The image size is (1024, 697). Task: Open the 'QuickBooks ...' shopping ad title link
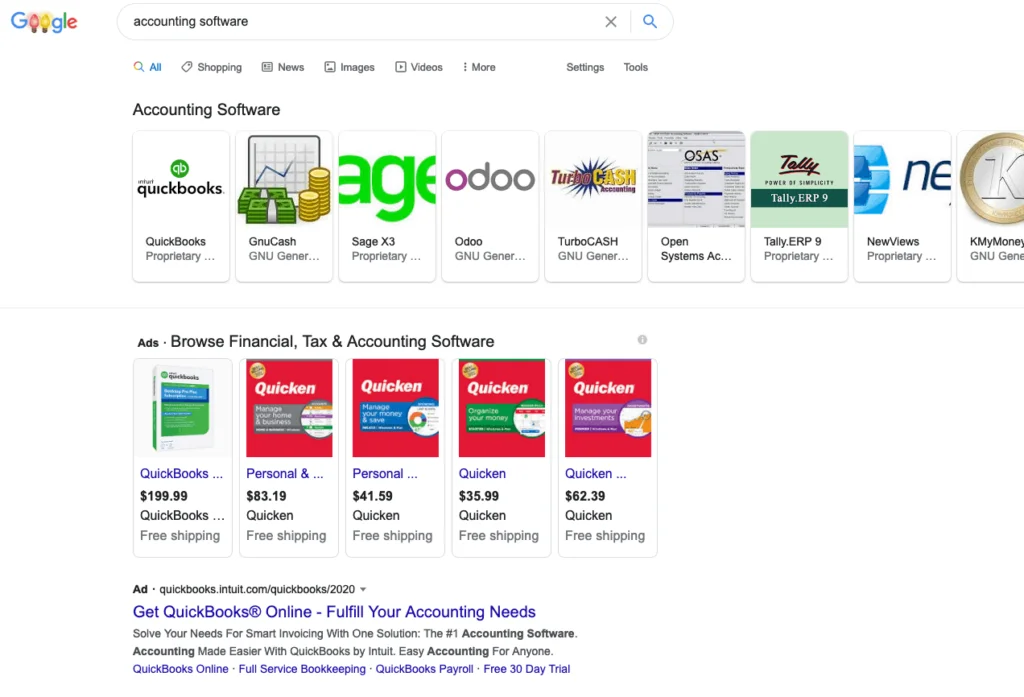point(182,474)
